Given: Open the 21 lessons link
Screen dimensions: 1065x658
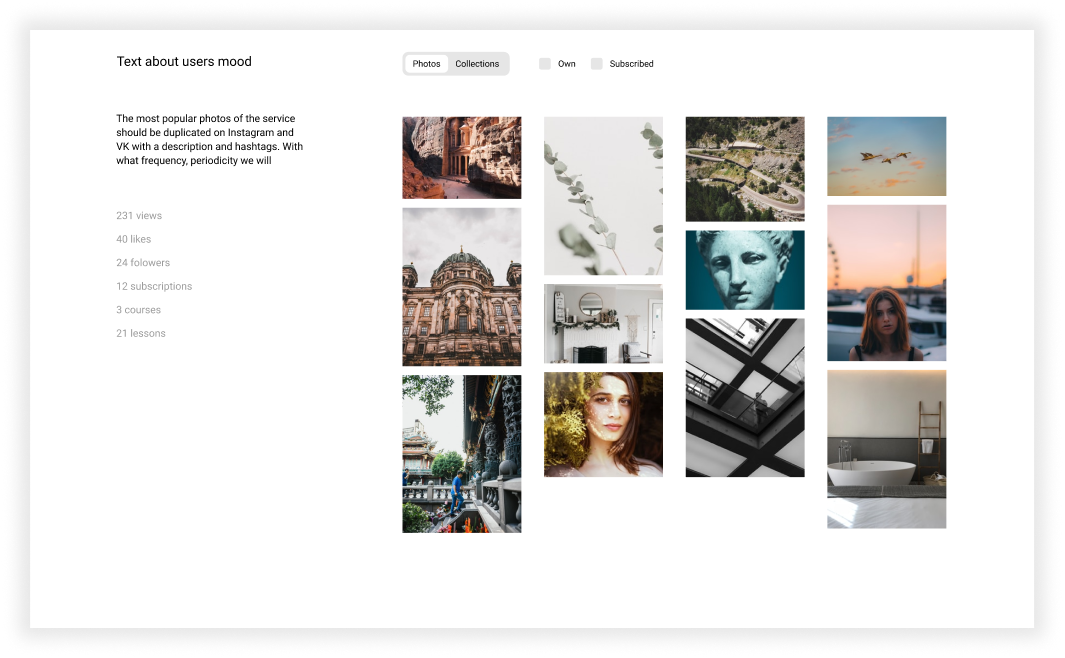Looking at the screenshot, I should 141,334.
